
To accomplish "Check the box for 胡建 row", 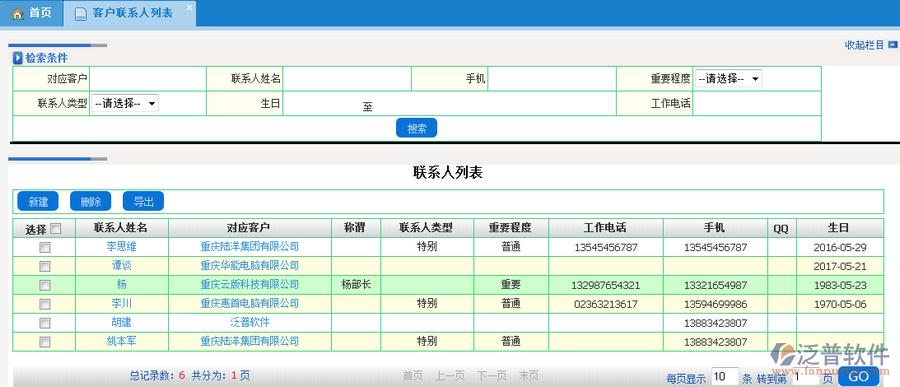I will coord(44,323).
